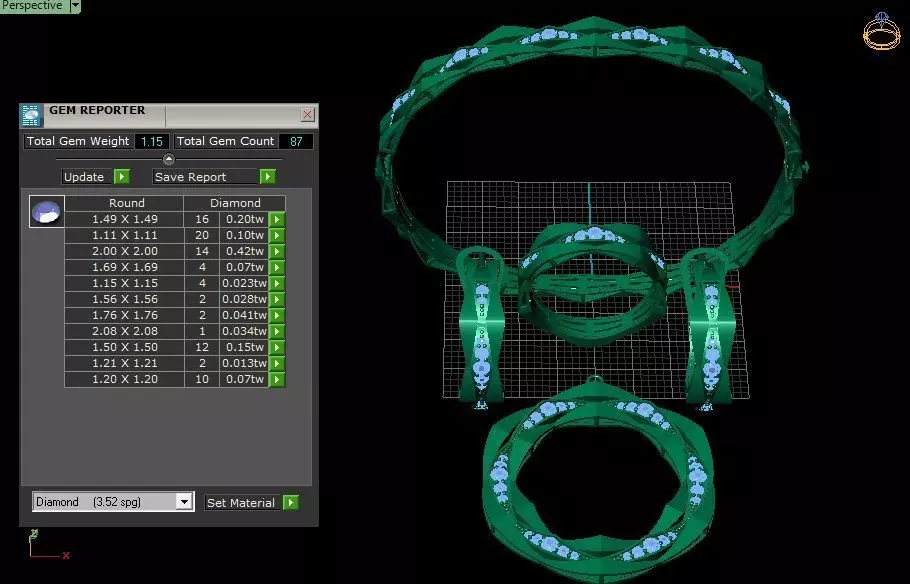Click the Perspective viewport title tab
910x584 pixels.
[x=31, y=6]
